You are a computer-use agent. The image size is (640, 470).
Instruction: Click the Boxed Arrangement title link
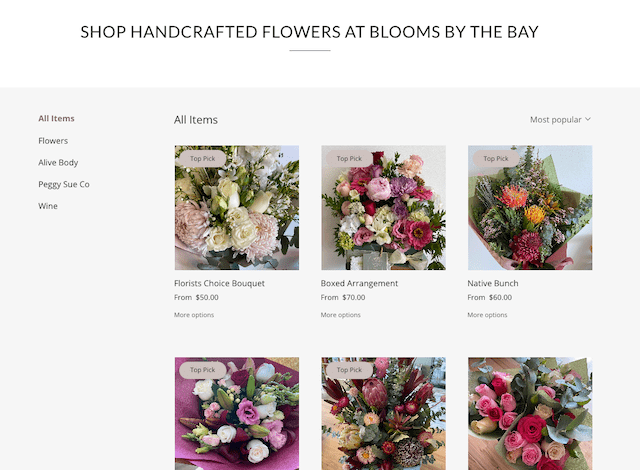coord(359,284)
